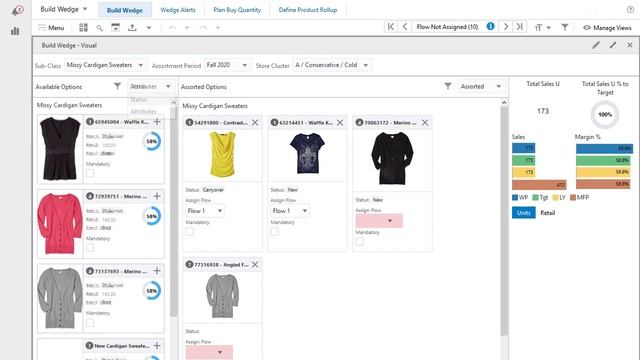The height and width of the screenshot is (360, 640).
Task: Open Assign Flow dropdown for item 54291800
Action: (x=205, y=211)
